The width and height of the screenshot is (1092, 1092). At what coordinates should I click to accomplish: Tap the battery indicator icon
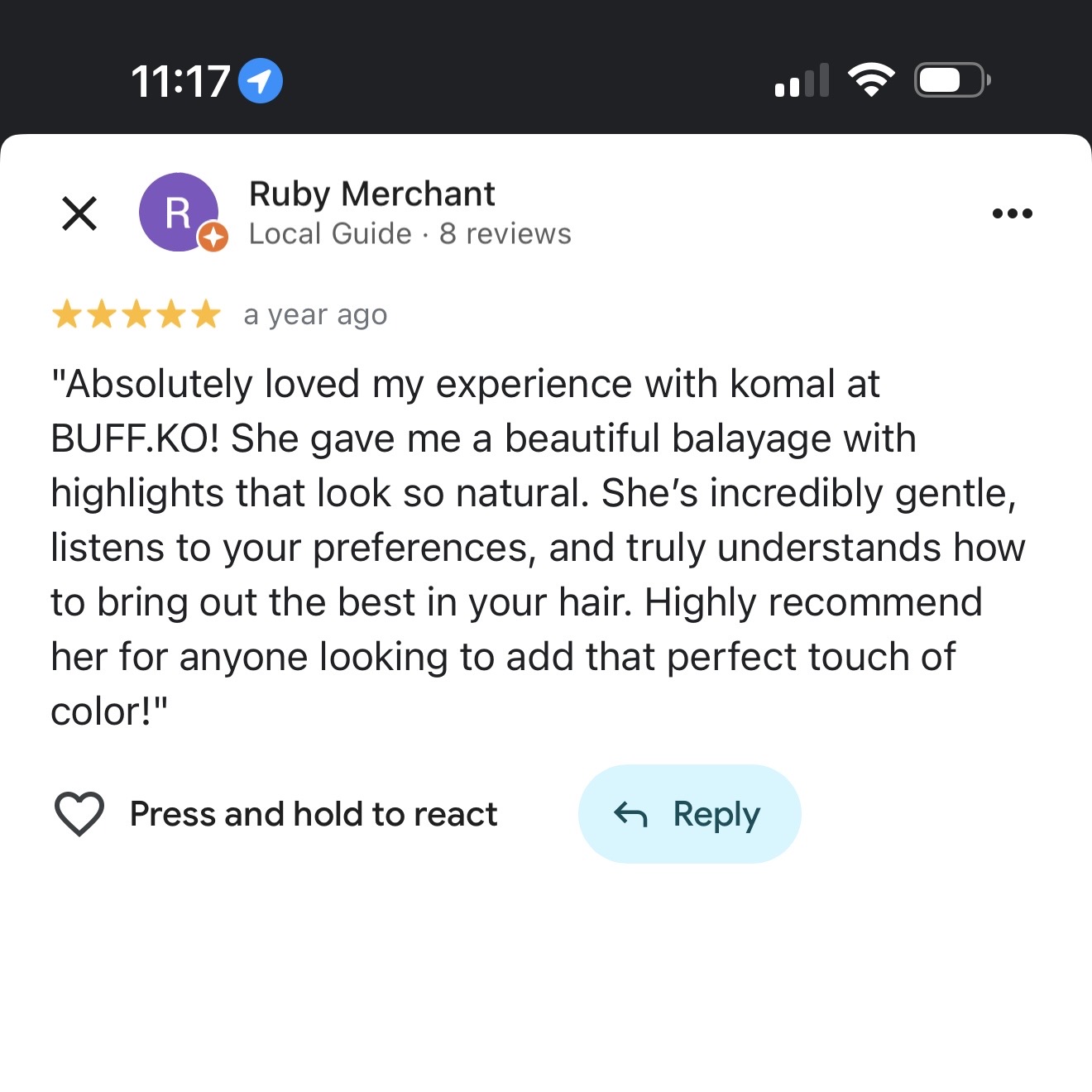pyautogui.click(x=951, y=80)
